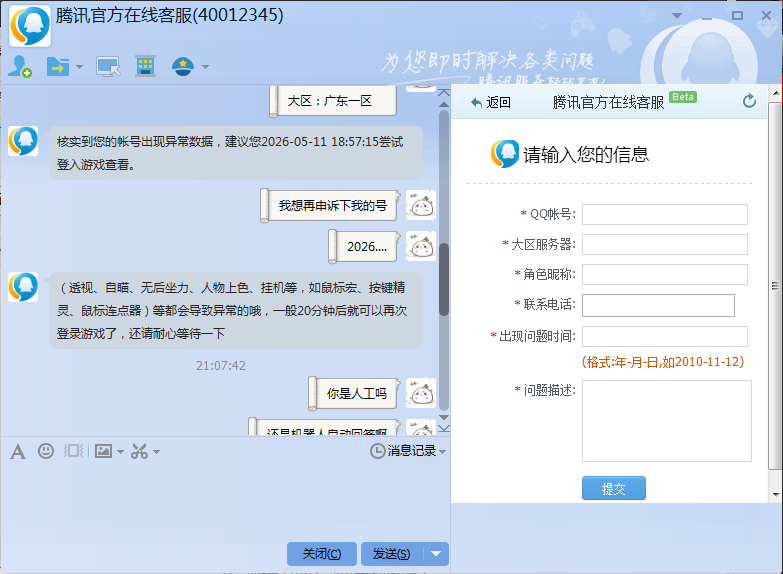Click the right panel scrollbar down arrow
This screenshot has width=783, height=574.
[776, 495]
